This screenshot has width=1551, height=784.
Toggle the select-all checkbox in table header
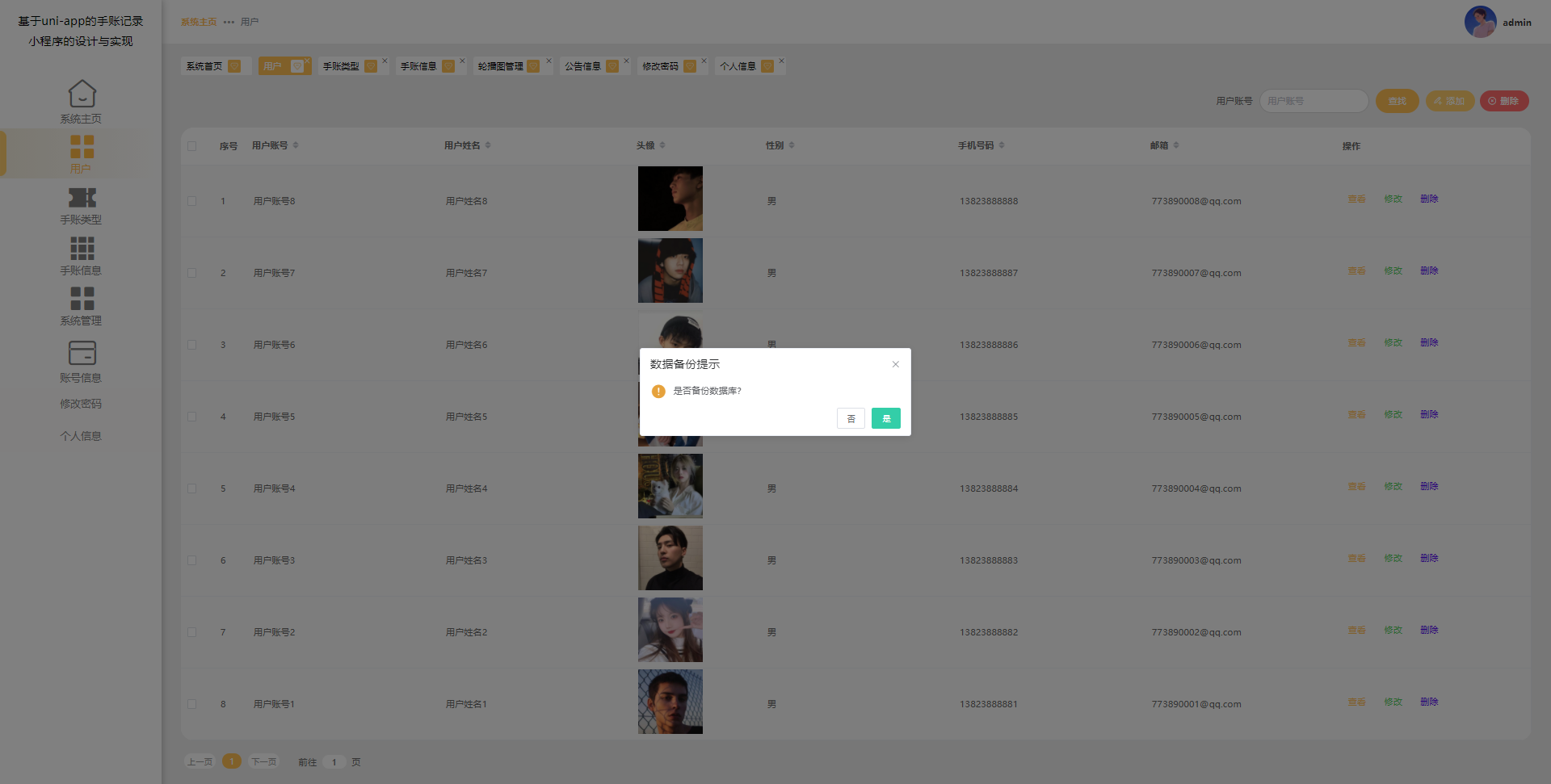pos(192,146)
